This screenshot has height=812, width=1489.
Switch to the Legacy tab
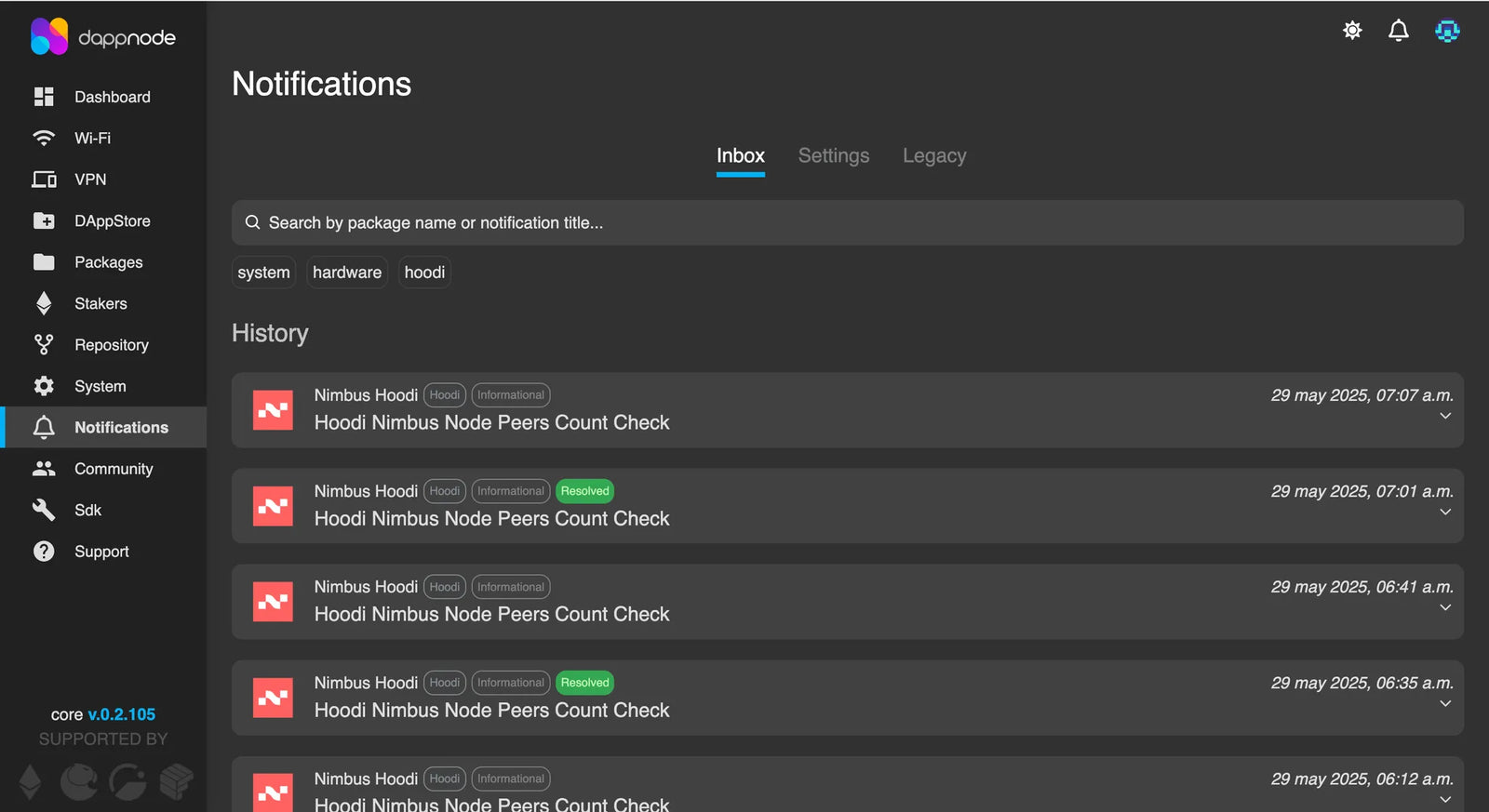933,155
